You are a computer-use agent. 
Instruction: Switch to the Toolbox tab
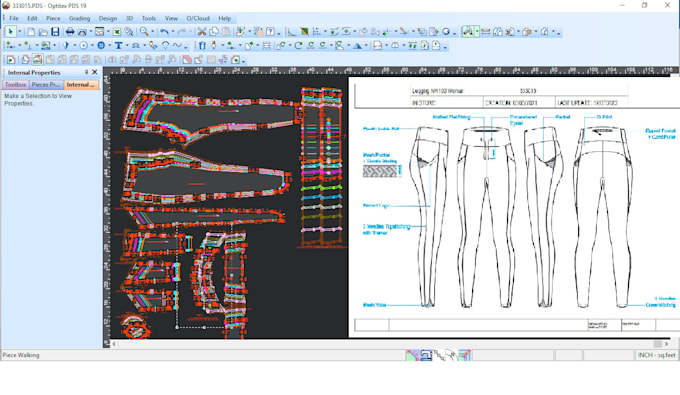[16, 85]
